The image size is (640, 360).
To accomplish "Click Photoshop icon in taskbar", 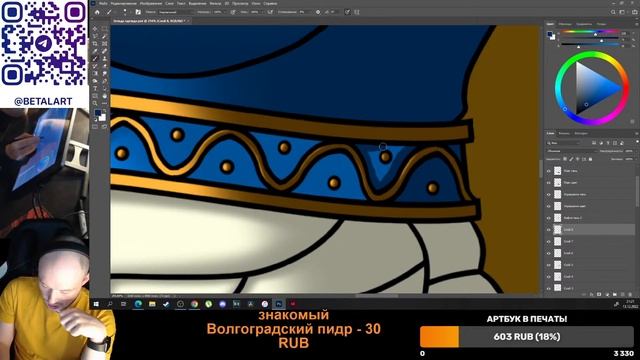I will pyautogui.click(x=279, y=304).
